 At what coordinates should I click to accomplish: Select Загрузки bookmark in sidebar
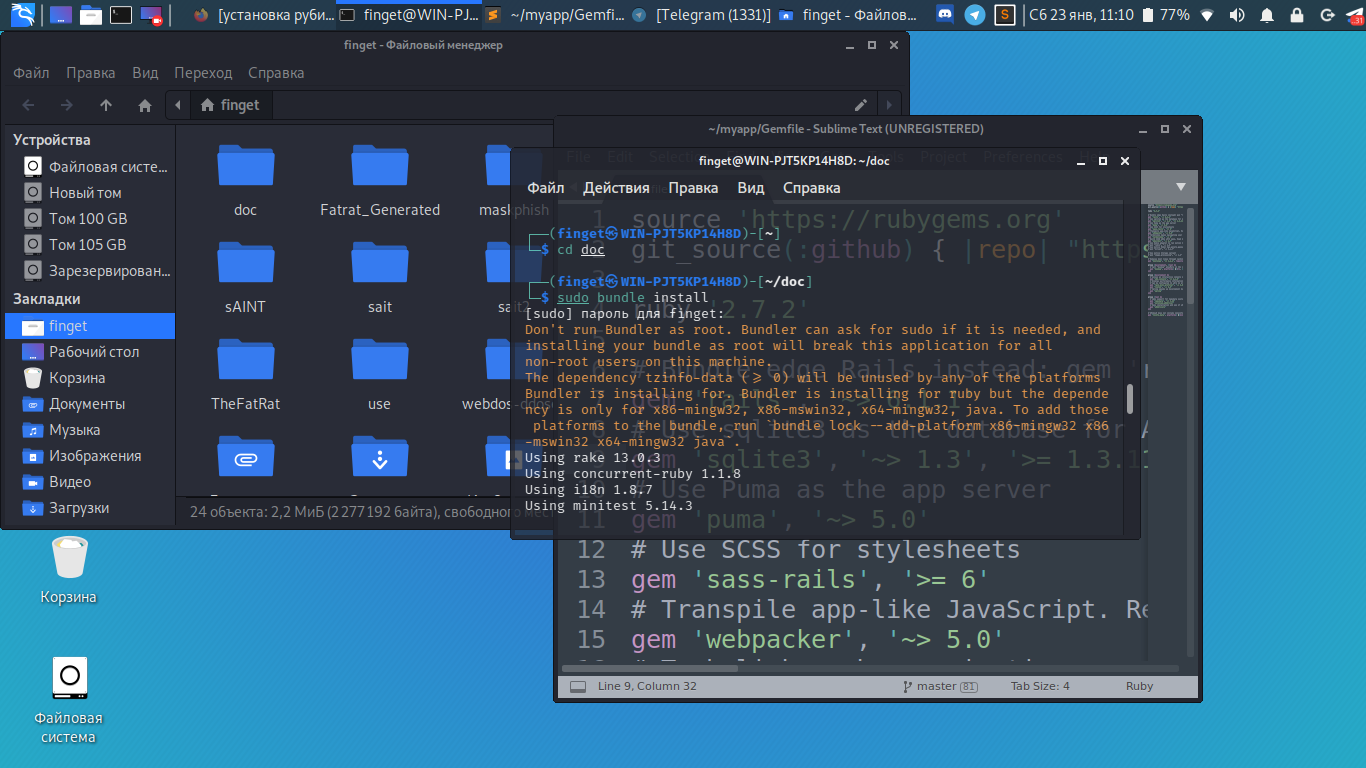tap(88, 508)
